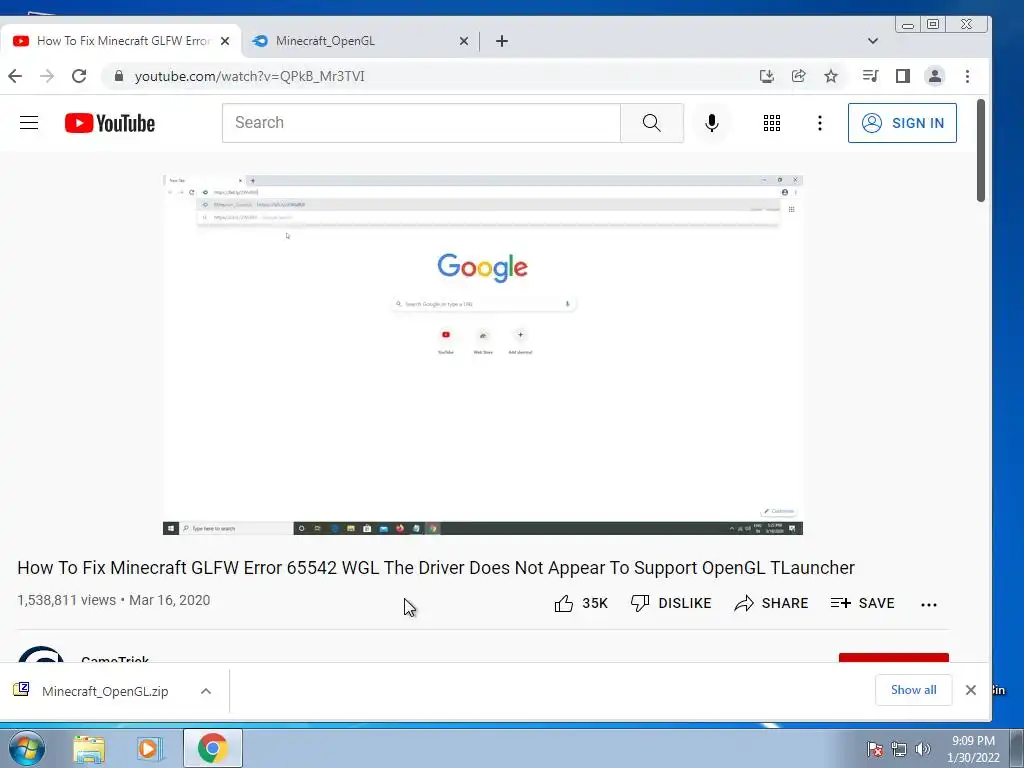Click into the YouTube Search field
Viewport: 1024px width, 768px height.
click(421, 123)
